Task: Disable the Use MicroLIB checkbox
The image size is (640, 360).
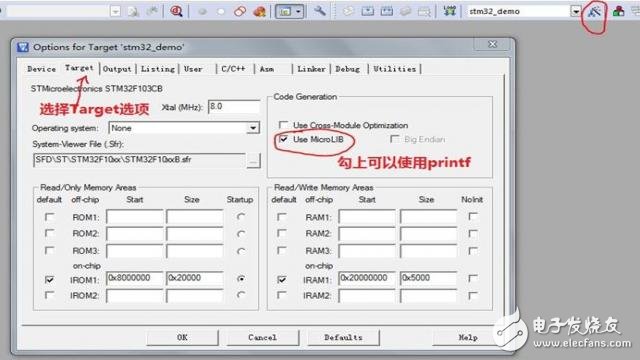Action: pyautogui.click(x=283, y=140)
